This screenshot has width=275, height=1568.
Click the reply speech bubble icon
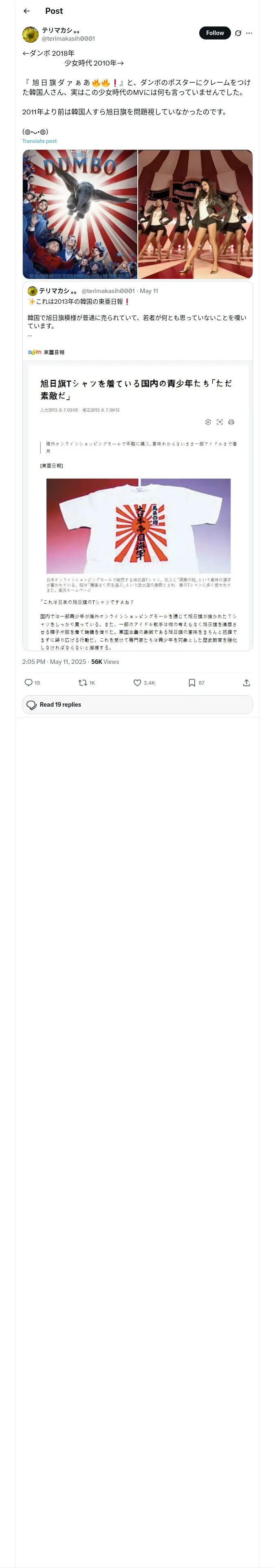pos(29,682)
